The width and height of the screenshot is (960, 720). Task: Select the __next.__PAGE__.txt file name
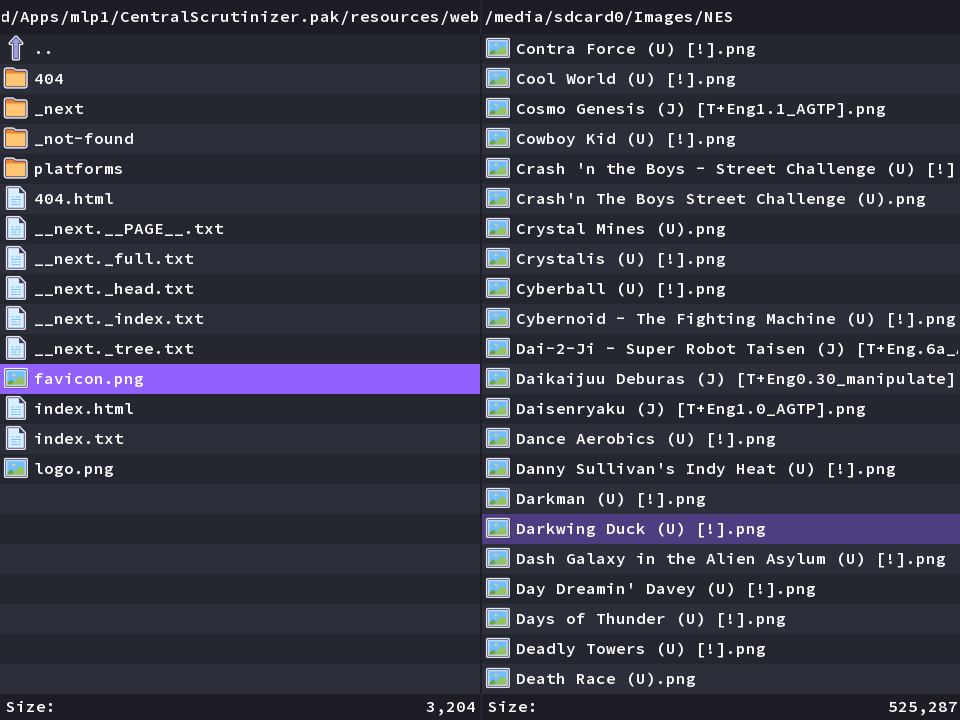(x=129, y=229)
